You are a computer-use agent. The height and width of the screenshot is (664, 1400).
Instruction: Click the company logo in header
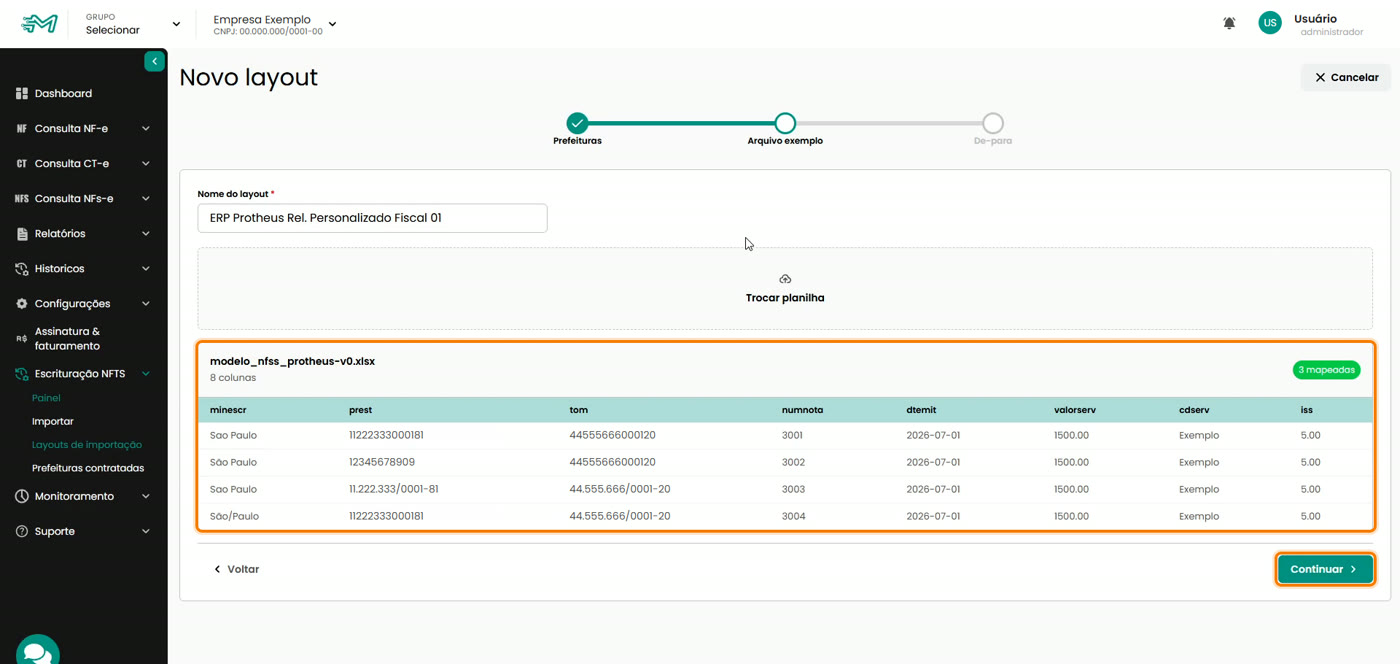(x=40, y=24)
